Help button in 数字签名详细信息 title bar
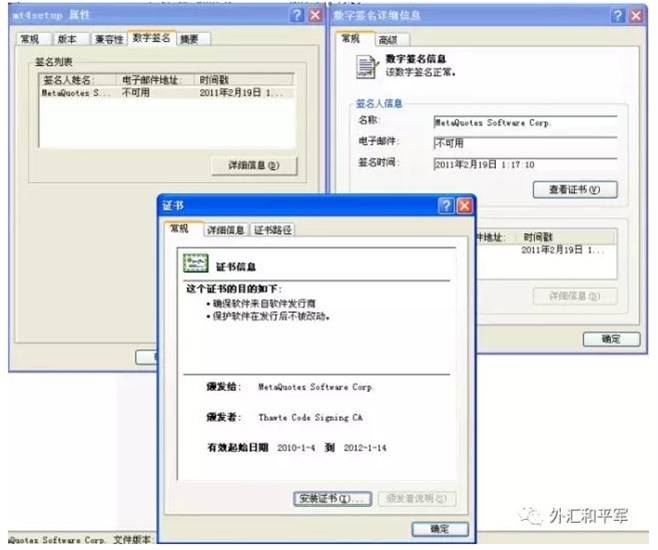This screenshot has width=658, height=550. 618,16
